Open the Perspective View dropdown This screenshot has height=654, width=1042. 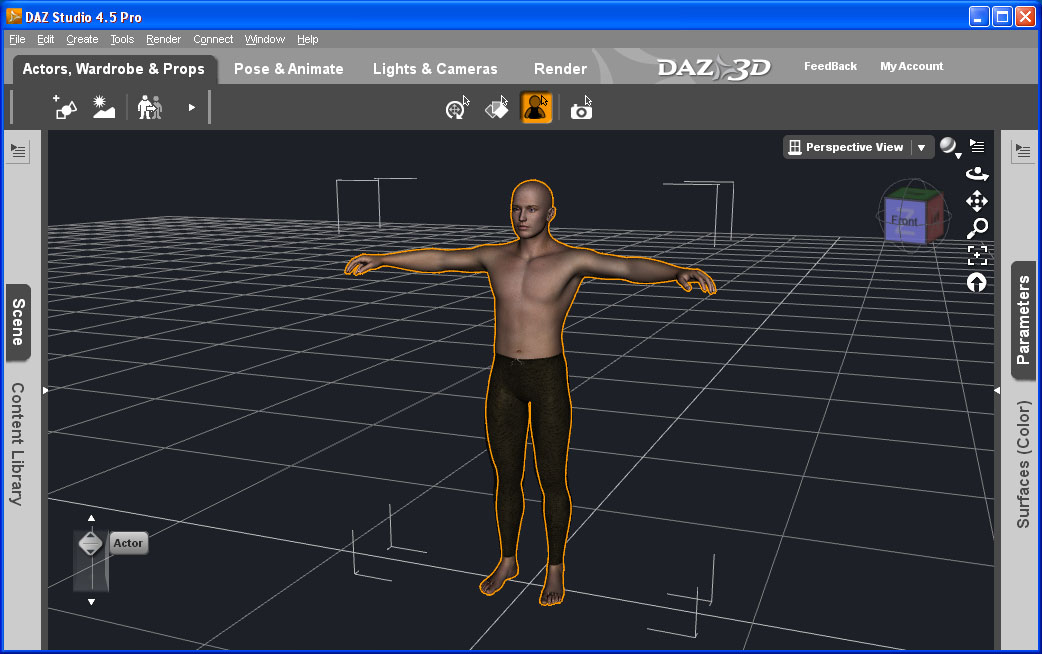point(921,147)
